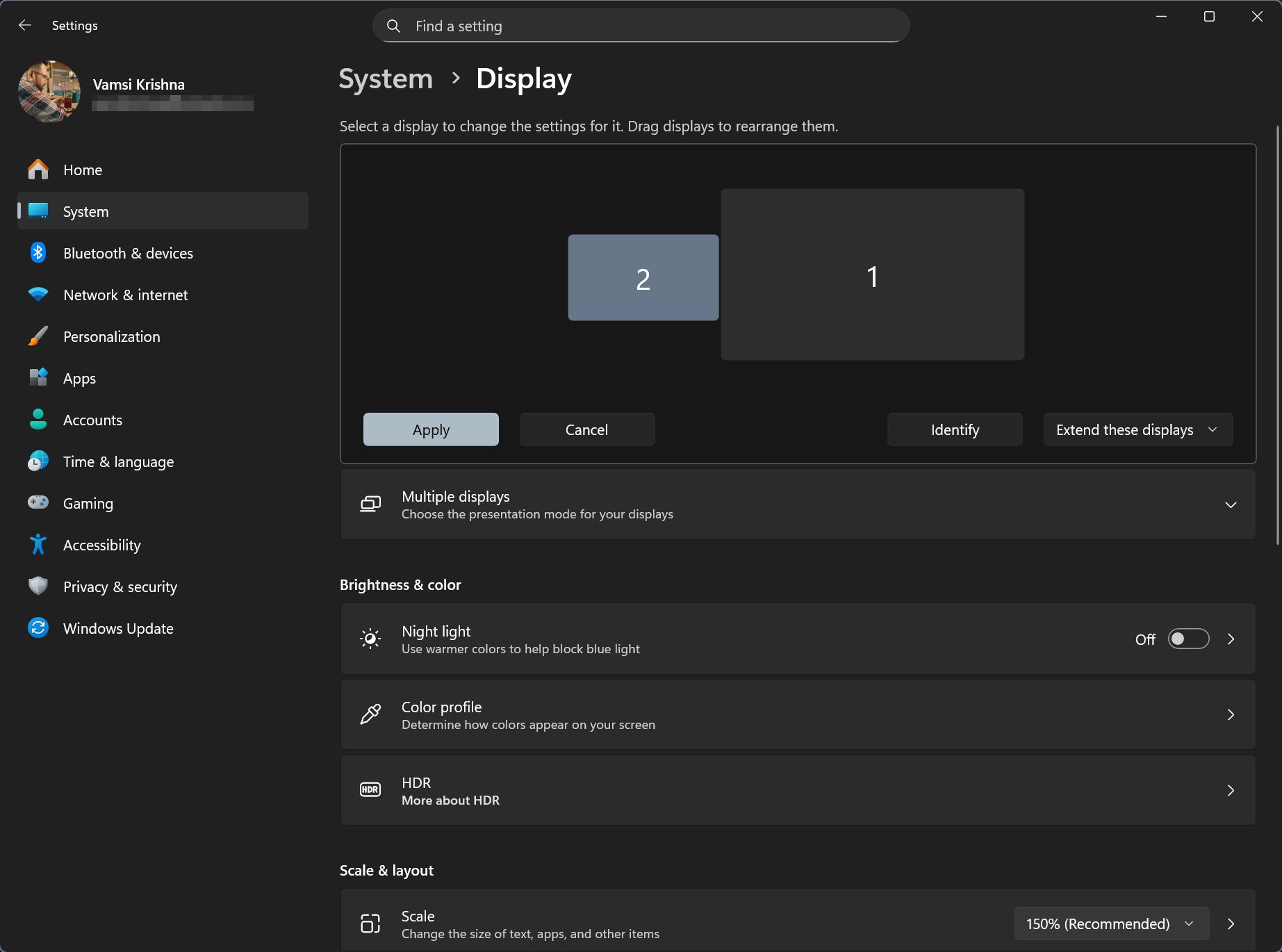The width and height of the screenshot is (1282, 952).
Task: Open Windows Update section
Action: [163, 628]
